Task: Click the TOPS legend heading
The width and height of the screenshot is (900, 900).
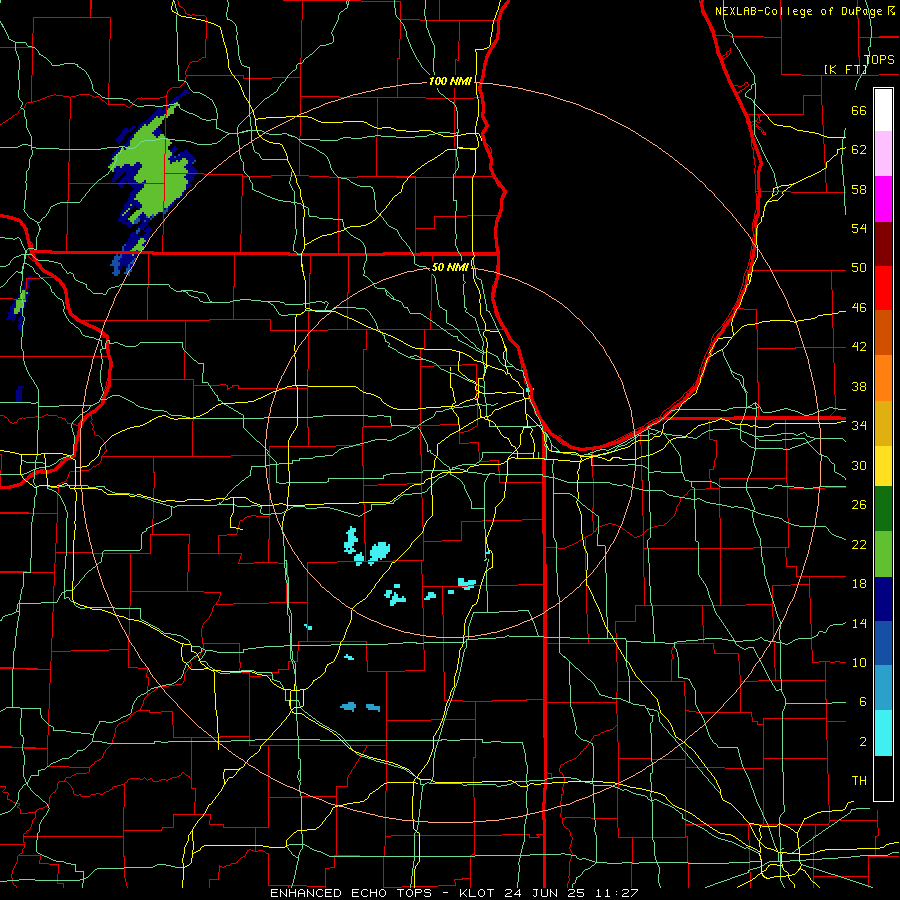Action: coord(879,59)
